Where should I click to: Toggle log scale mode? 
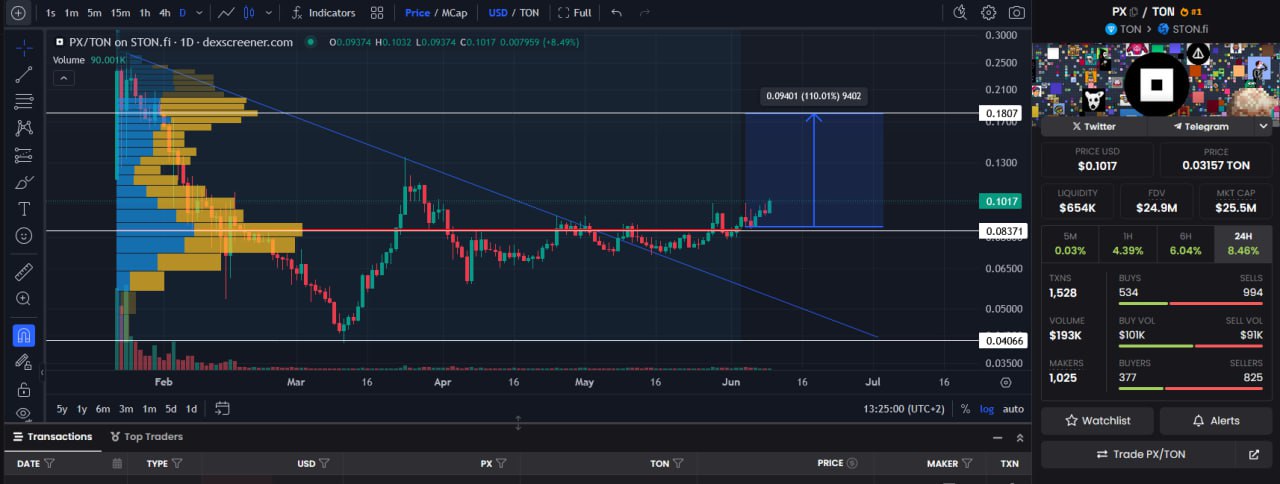click(x=986, y=408)
